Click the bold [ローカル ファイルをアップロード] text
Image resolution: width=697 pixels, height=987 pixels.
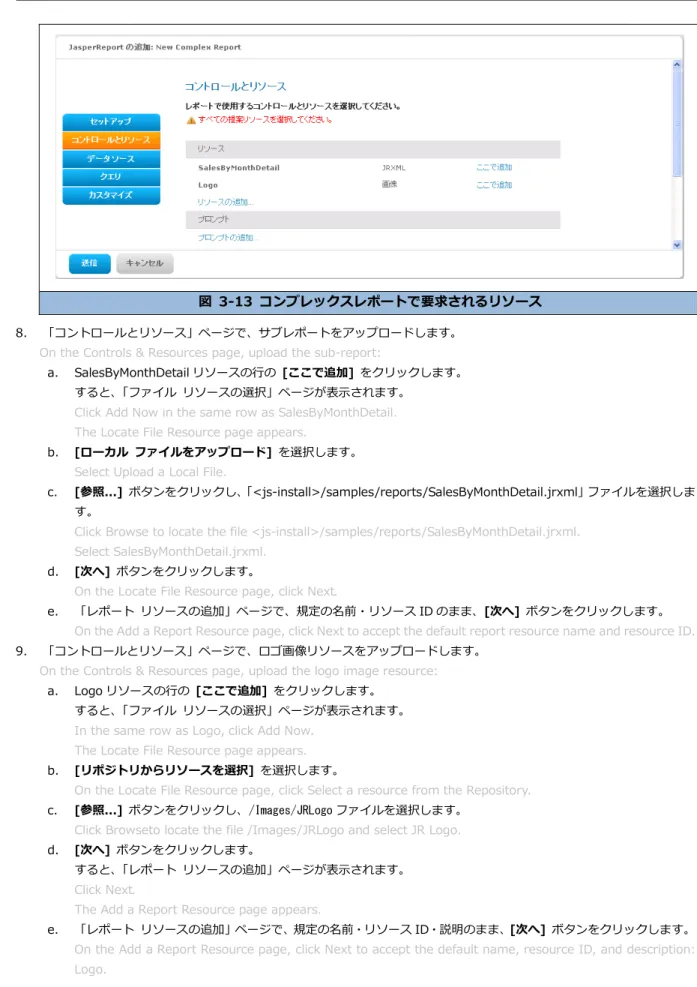click(x=173, y=452)
